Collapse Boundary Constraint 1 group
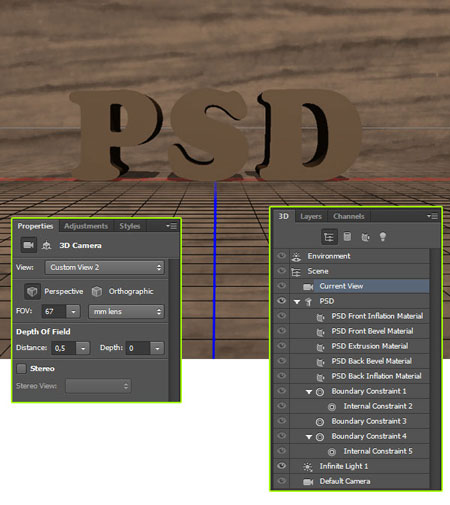Screen dimensions: 450x505 tap(309, 392)
